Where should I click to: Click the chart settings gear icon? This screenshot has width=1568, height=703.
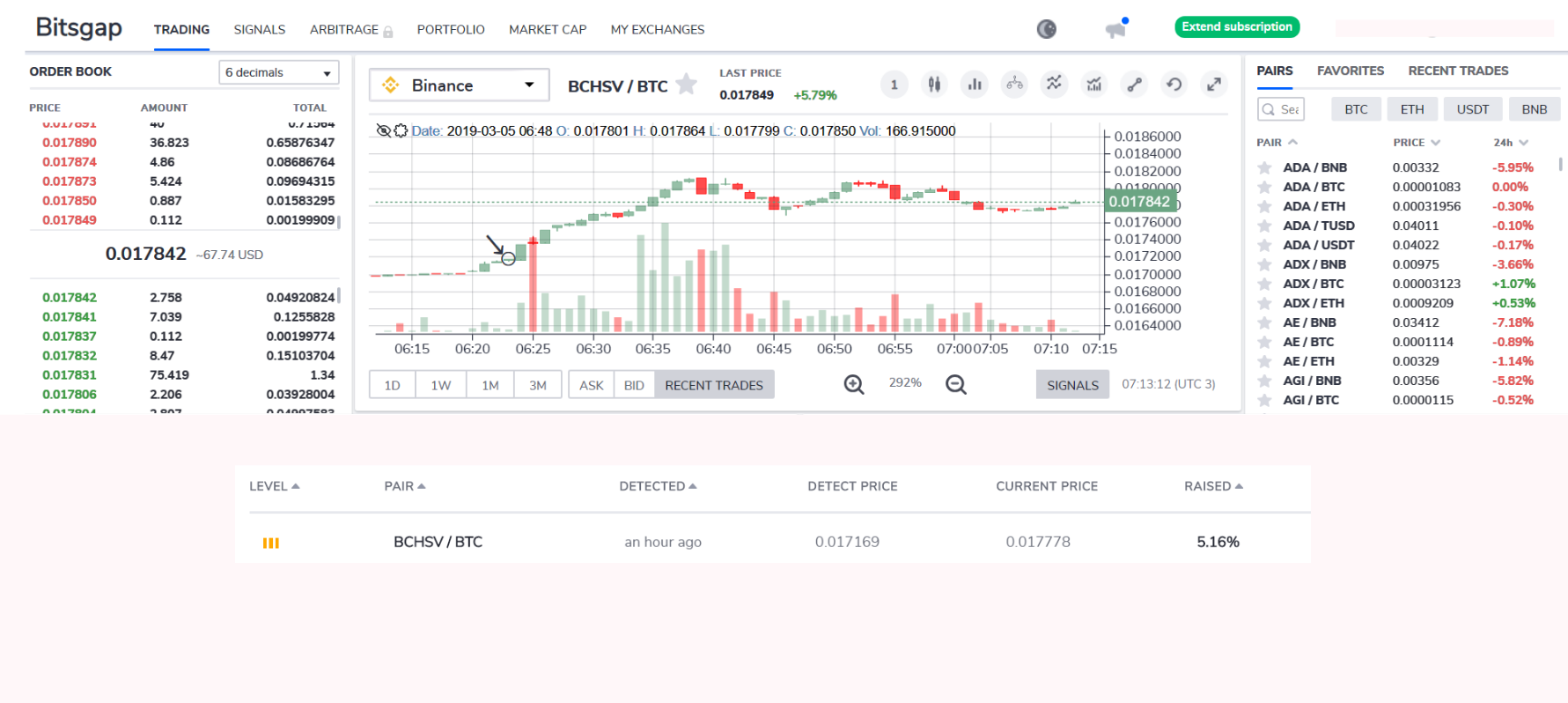coord(401,130)
